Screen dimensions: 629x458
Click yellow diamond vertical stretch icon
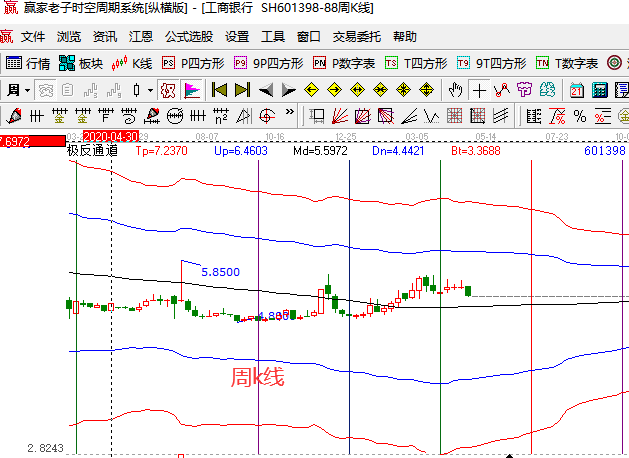[426, 90]
